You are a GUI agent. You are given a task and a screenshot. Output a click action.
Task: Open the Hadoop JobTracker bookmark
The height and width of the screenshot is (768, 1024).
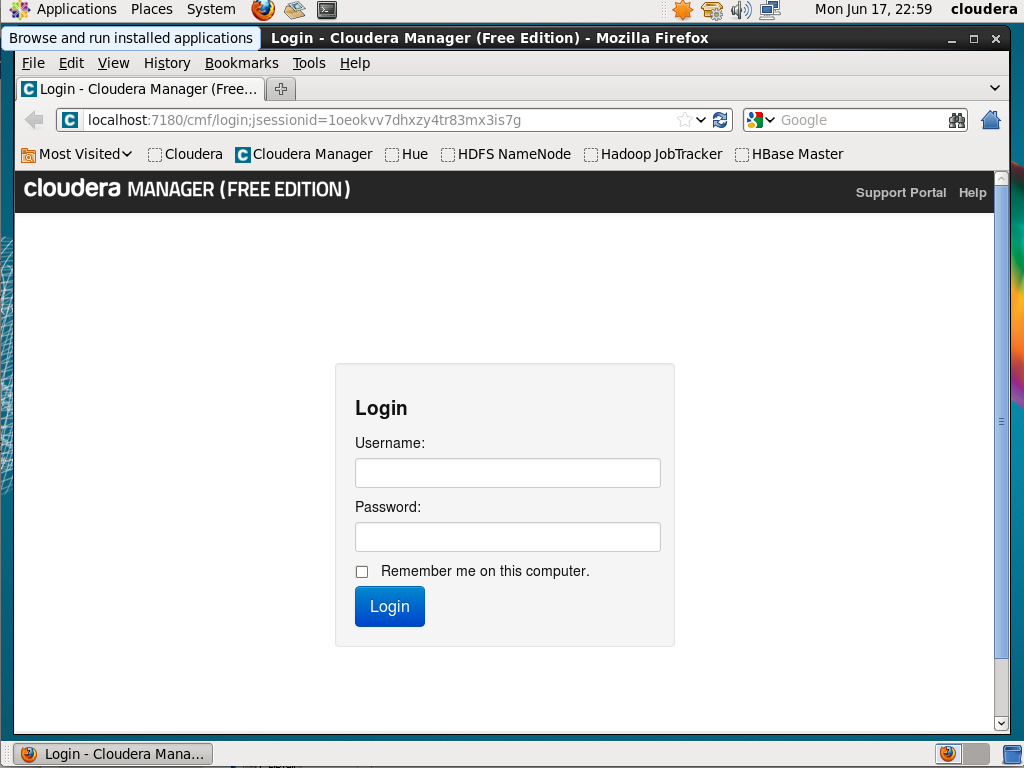click(653, 155)
